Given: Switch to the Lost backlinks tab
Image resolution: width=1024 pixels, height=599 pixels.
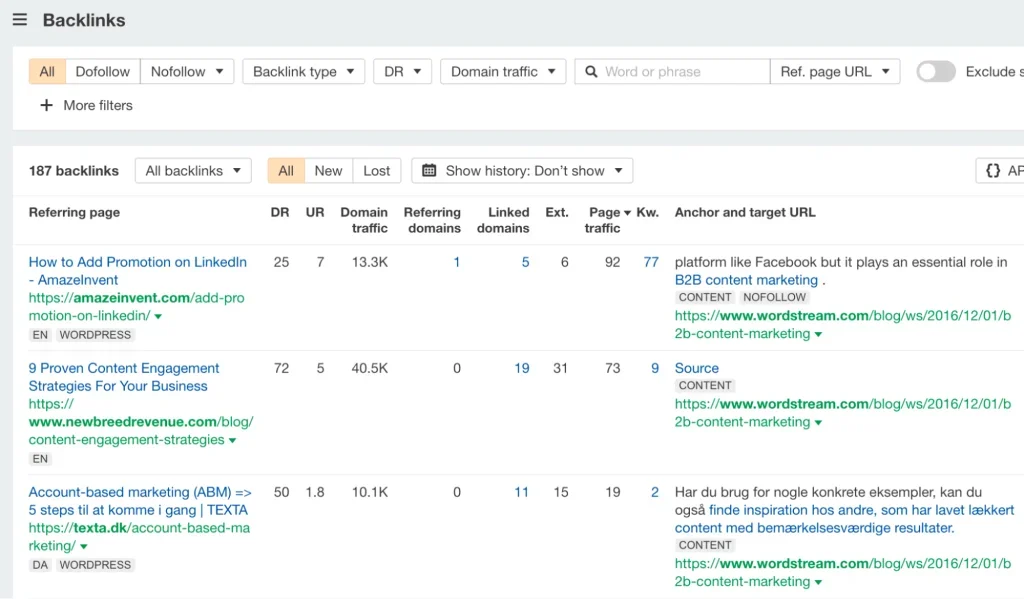Looking at the screenshot, I should (x=376, y=170).
